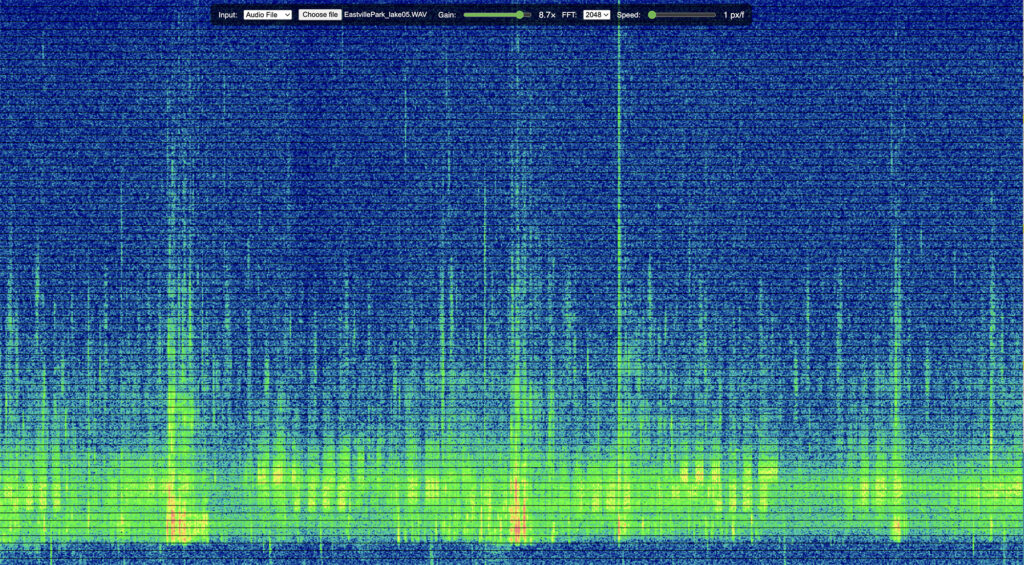Click the left end of the Gain slider track
The image size is (1024, 565).
[466, 15]
